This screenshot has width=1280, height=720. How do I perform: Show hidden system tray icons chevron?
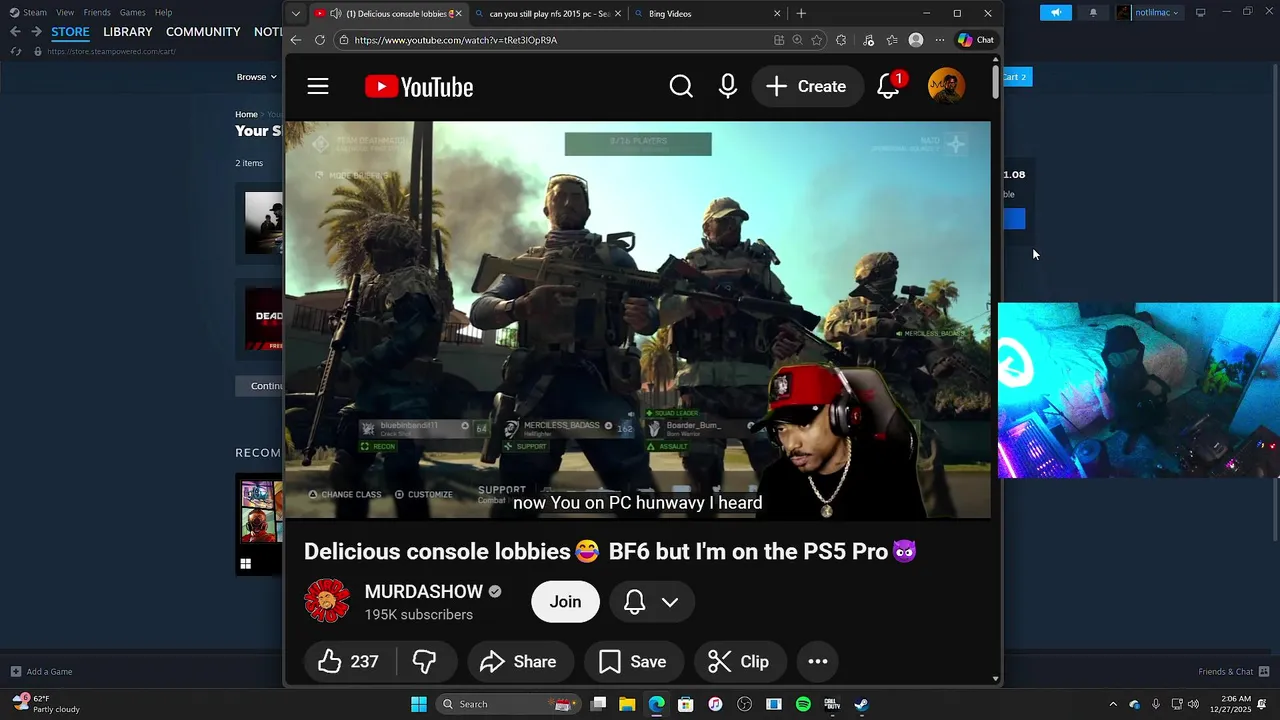1113,704
